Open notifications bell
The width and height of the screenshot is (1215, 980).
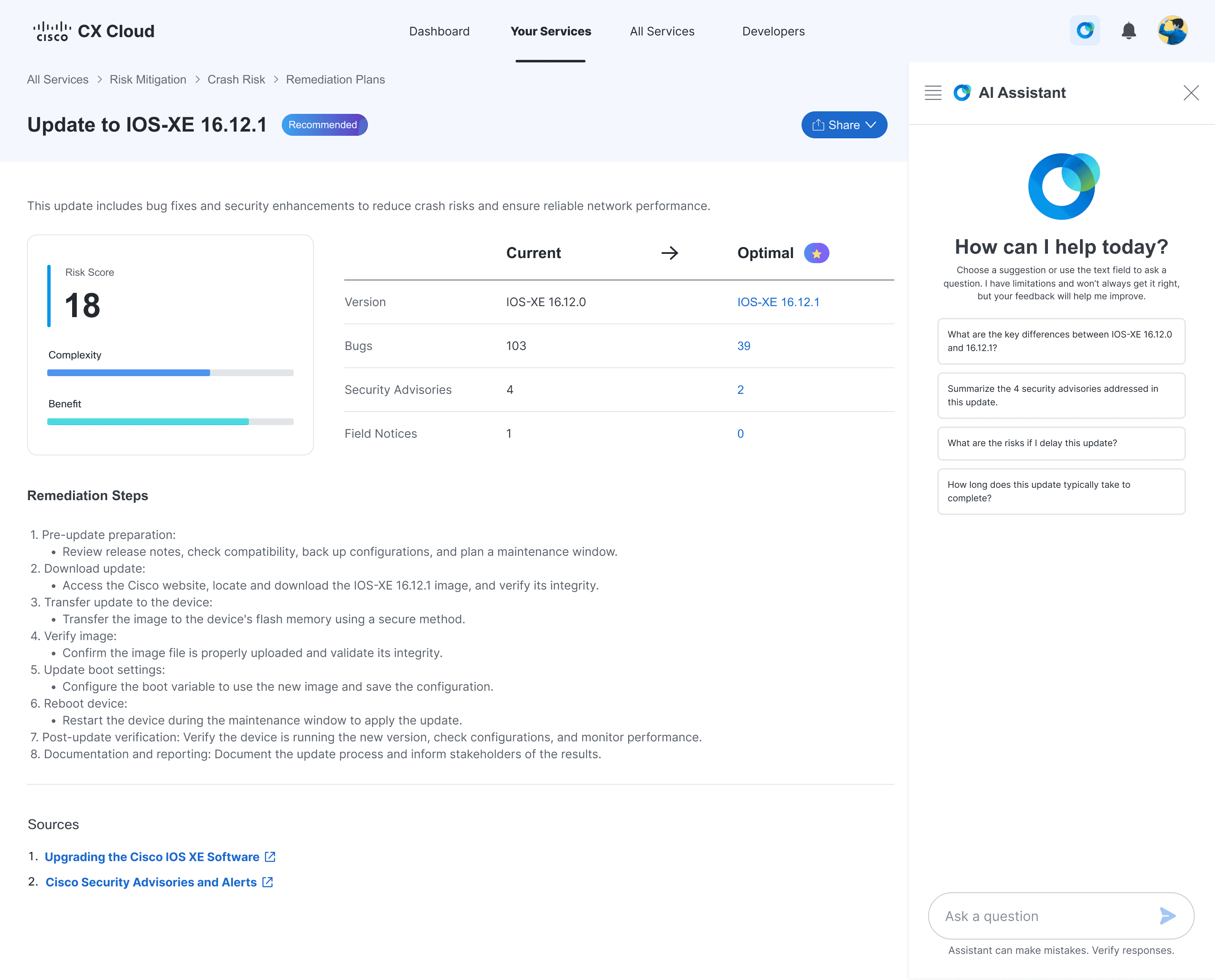[1128, 30]
